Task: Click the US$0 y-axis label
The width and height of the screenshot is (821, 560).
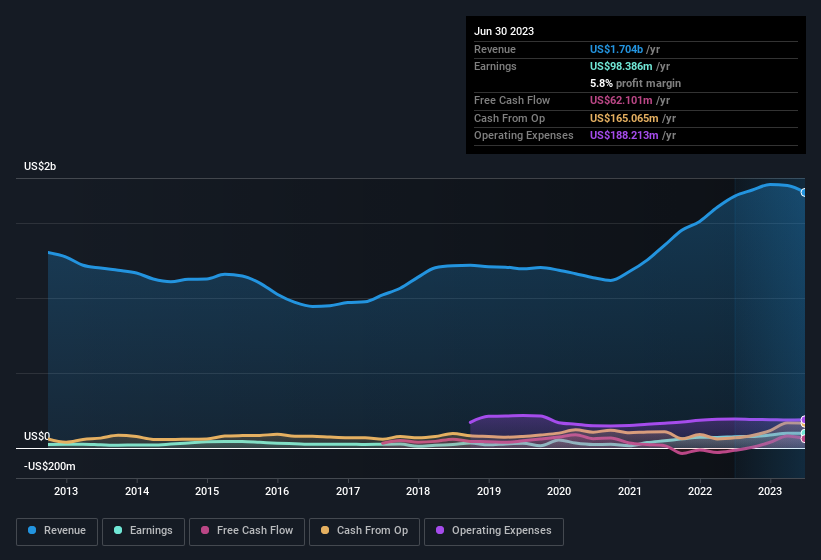Action: 37,436
